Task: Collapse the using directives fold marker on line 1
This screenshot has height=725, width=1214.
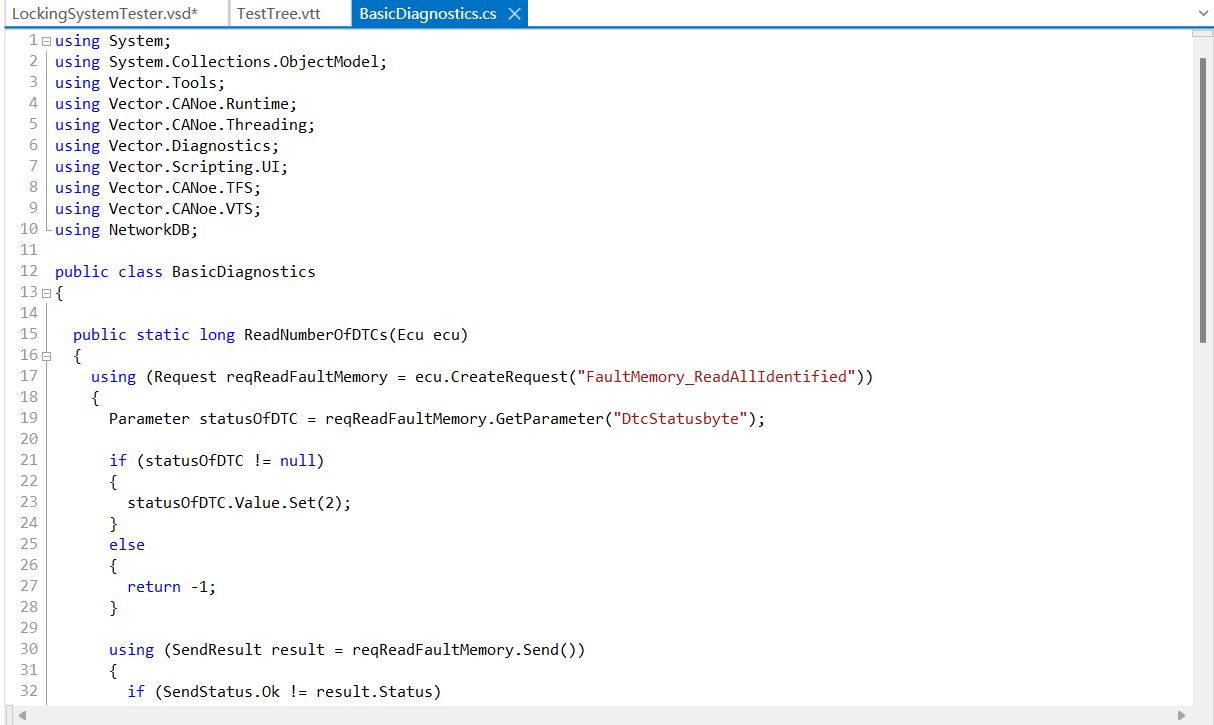Action: [46, 40]
